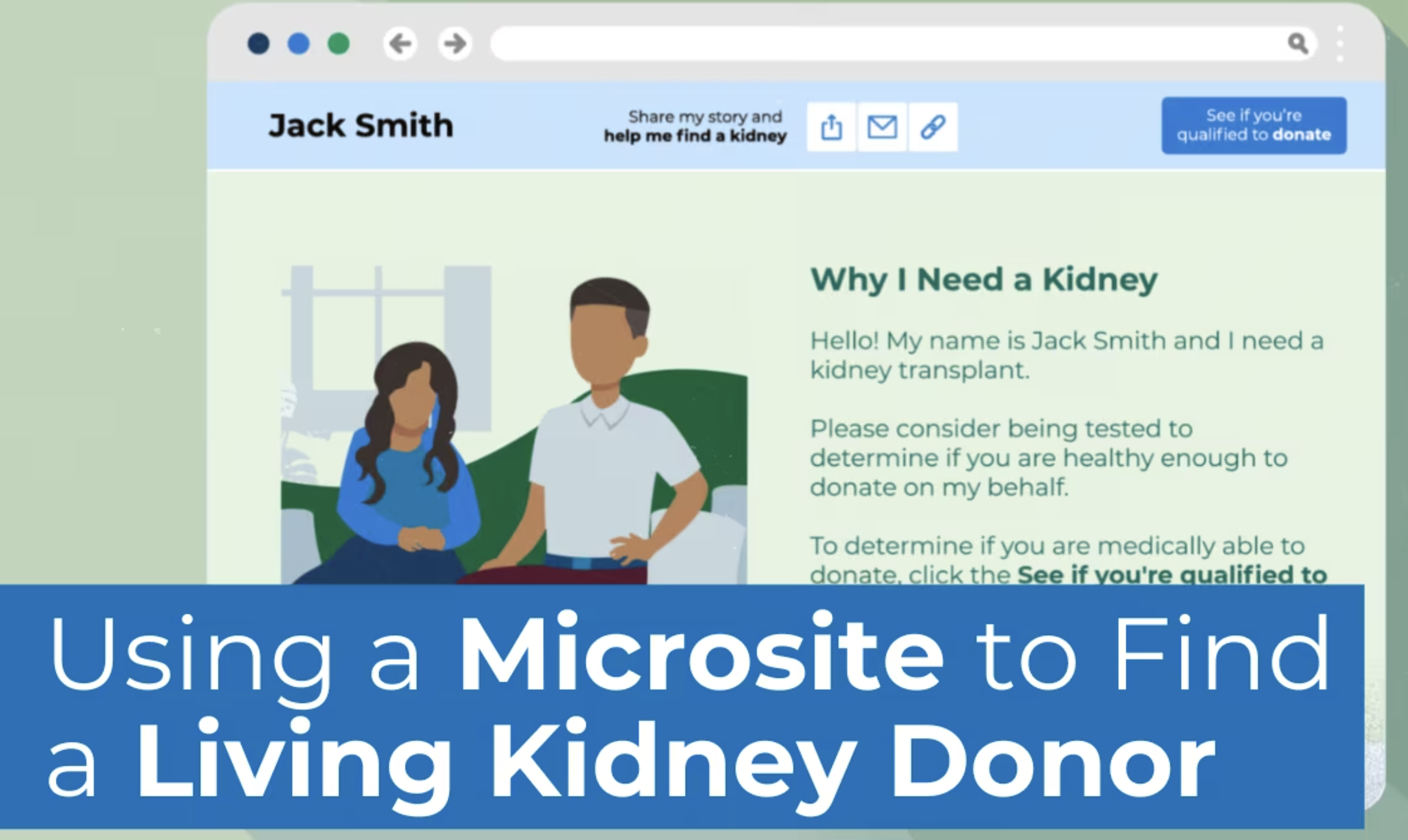The height and width of the screenshot is (840, 1408).
Task: Click the blue window control dot
Action: 298,44
